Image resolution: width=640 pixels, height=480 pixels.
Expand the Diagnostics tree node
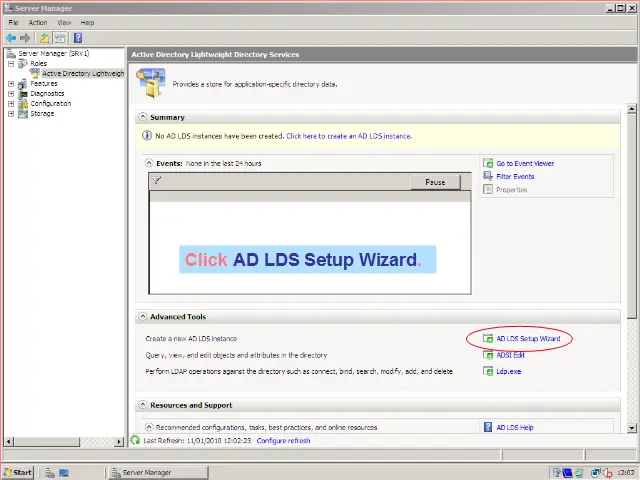11,93
